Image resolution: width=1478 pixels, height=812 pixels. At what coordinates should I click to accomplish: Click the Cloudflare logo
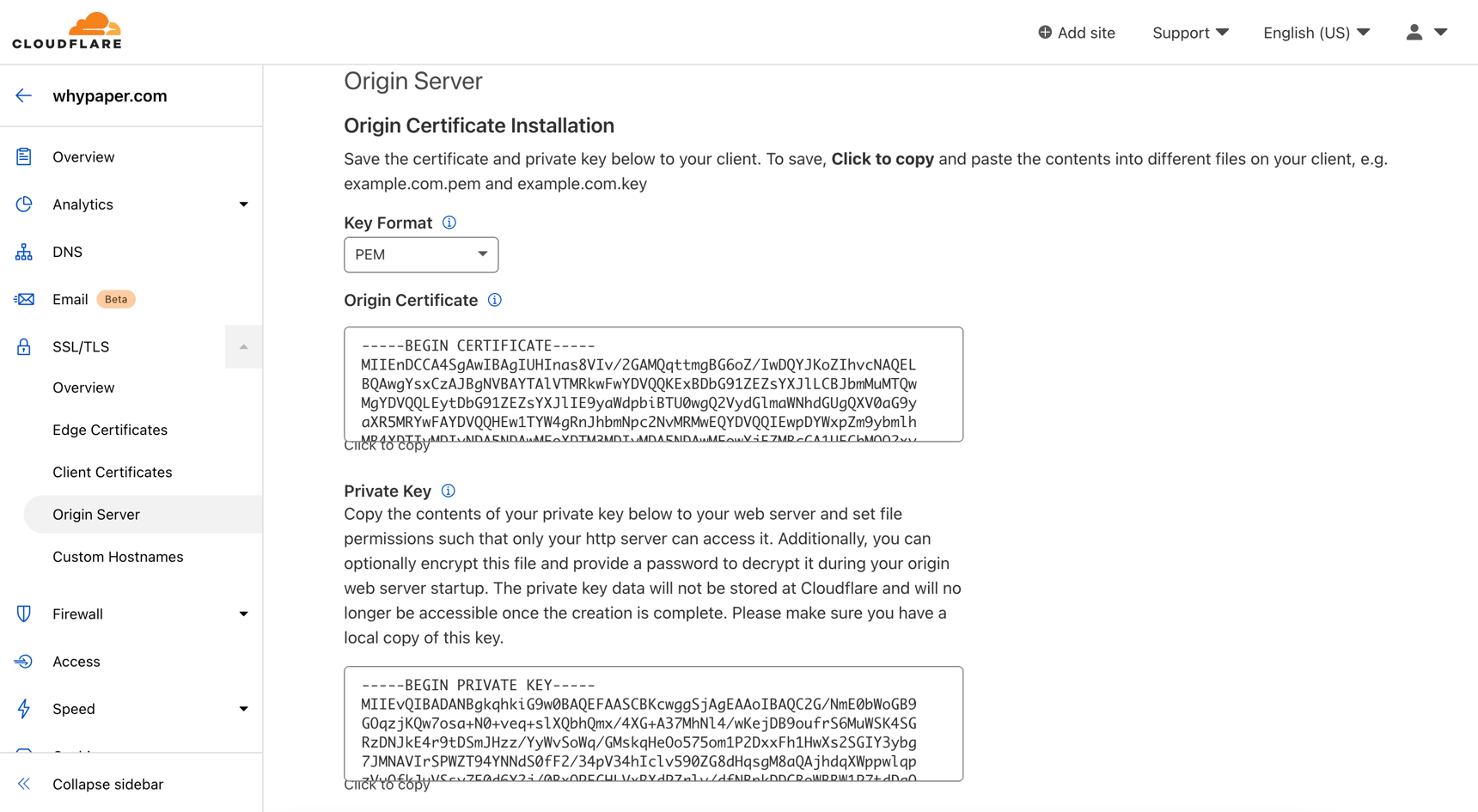pos(66,30)
